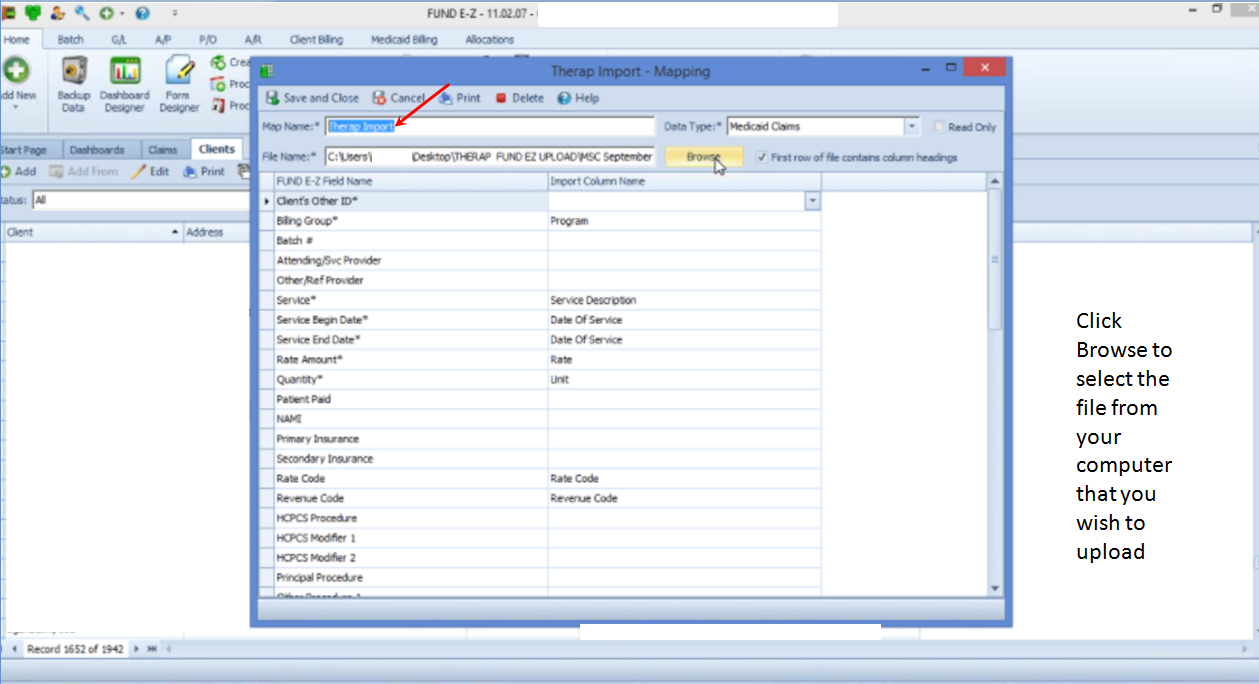Open the quick access toolbar customize arrow
The height and width of the screenshot is (684, 1259).
click(175, 13)
